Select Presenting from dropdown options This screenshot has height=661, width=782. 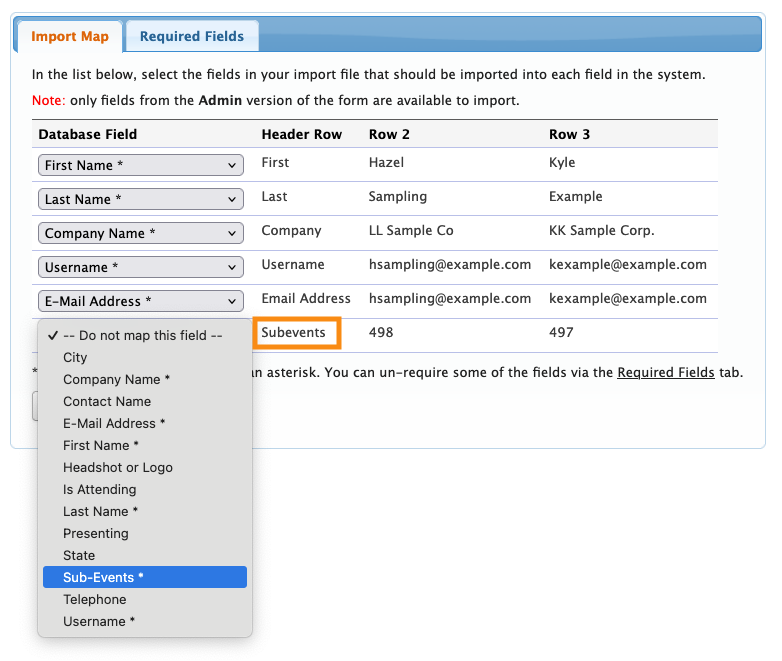96,533
